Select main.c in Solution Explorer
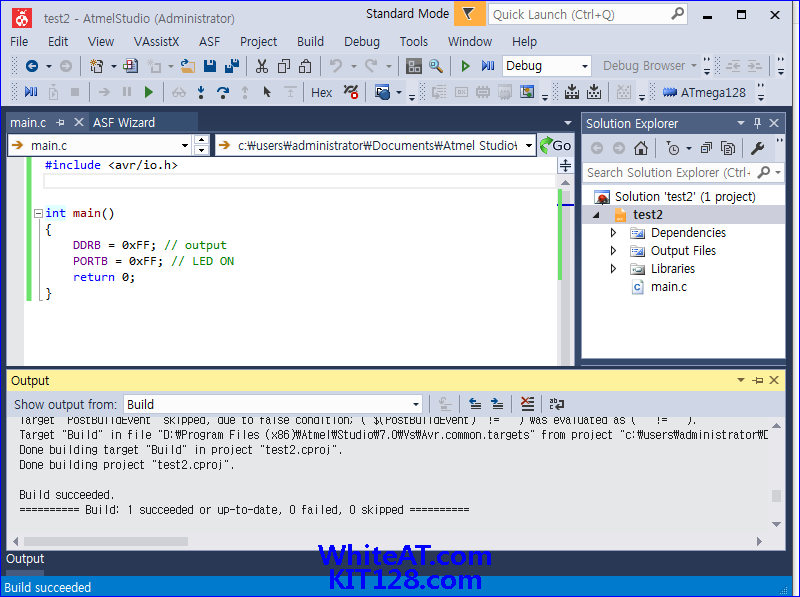Screen dimensions: 800x597 [x=668, y=287]
